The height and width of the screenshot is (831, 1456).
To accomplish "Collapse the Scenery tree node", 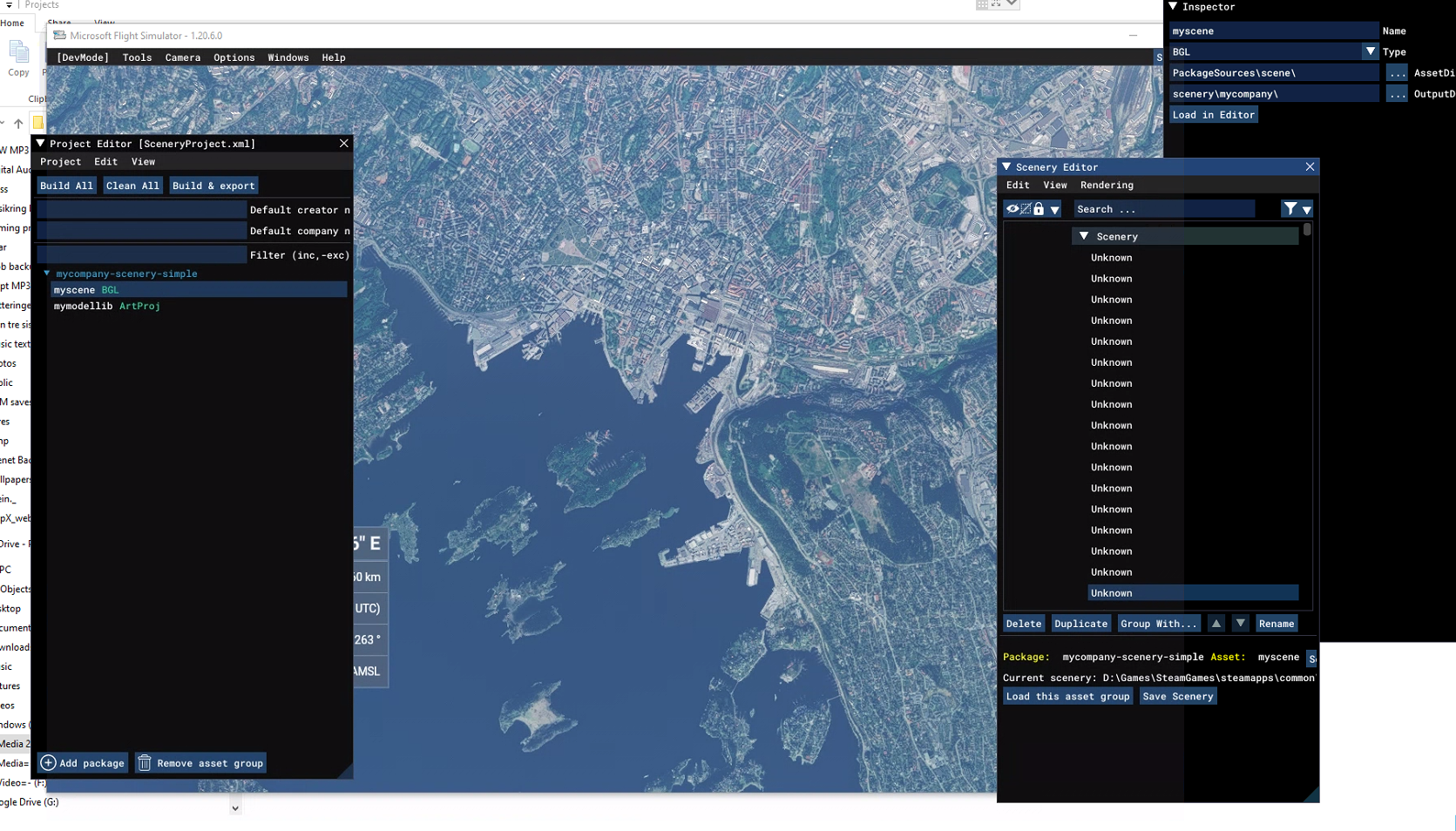I will 1084,236.
